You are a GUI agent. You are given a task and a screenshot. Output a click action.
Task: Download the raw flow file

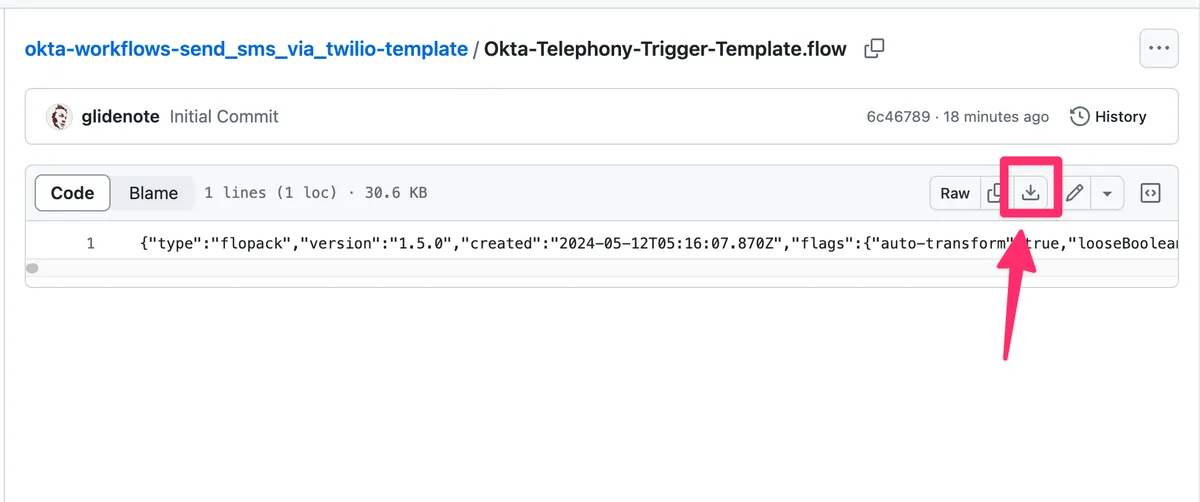click(1031, 193)
